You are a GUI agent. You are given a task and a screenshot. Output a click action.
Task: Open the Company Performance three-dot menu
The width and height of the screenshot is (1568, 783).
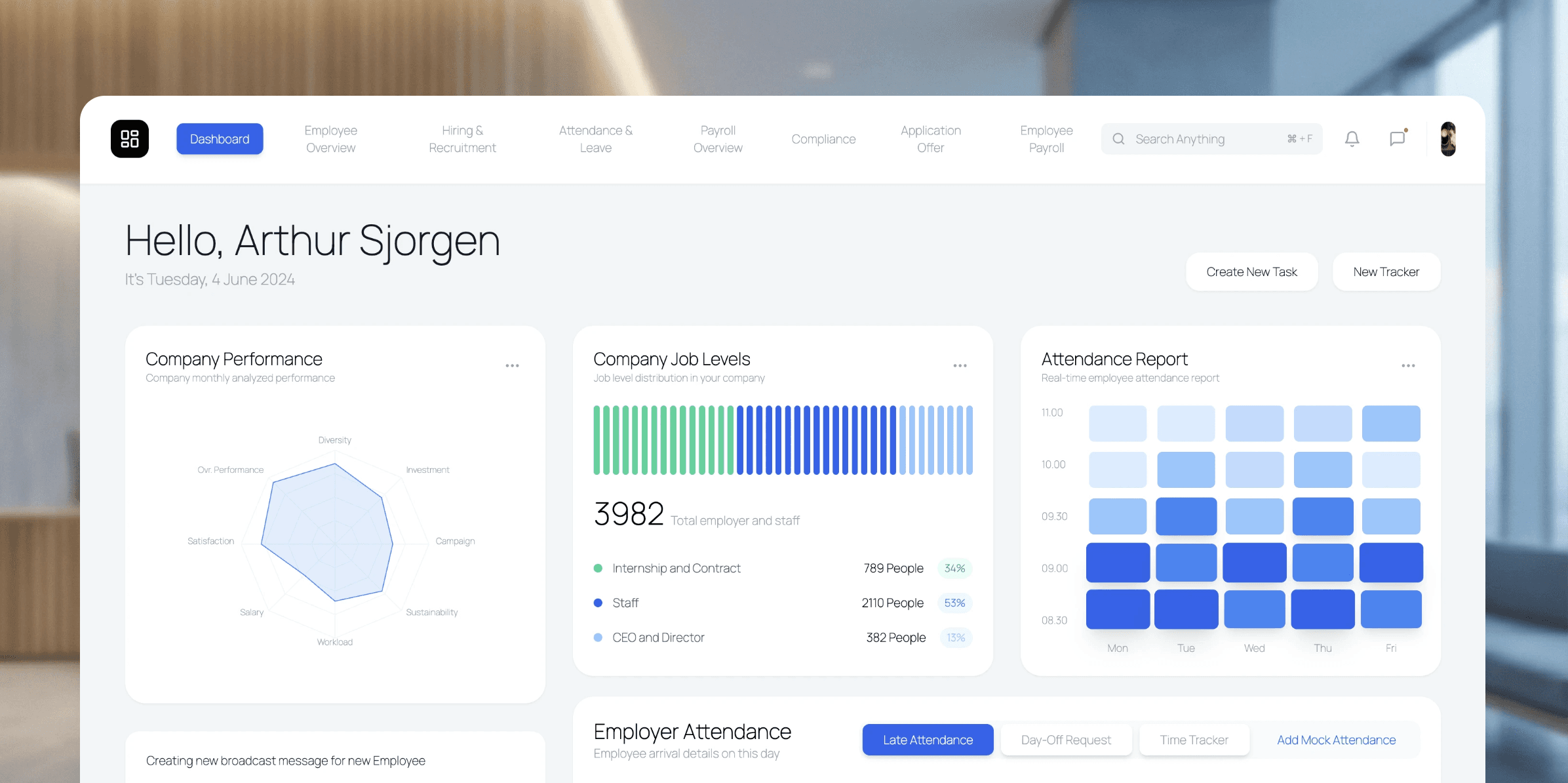click(x=512, y=366)
